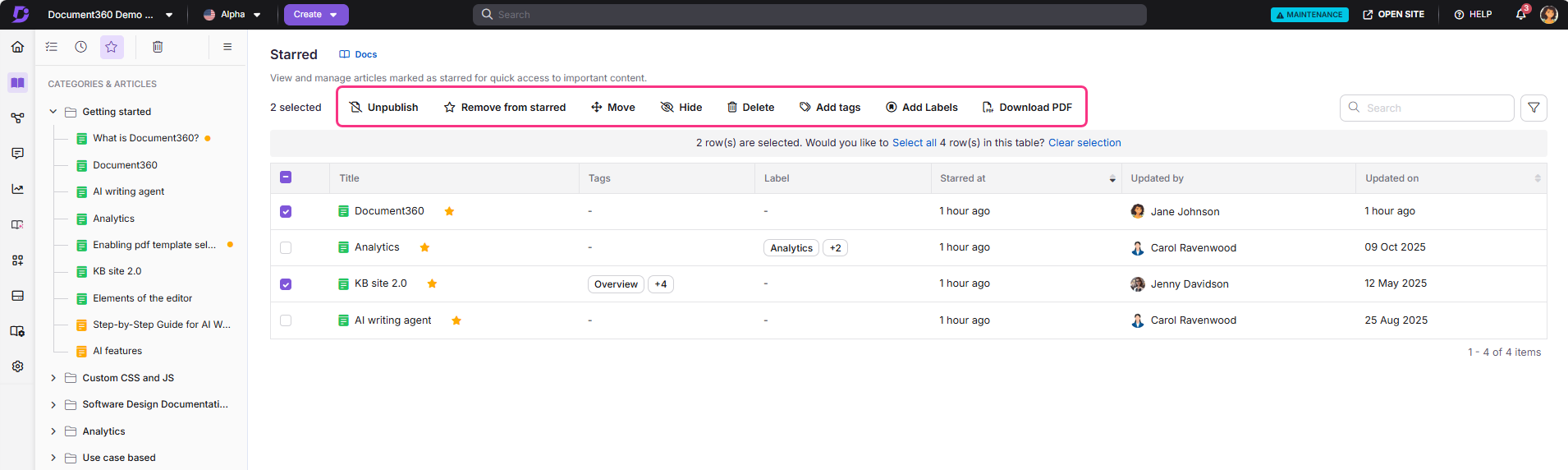Screen dimensions: 1568x470
Task: Unstar the KB site 2.0 star
Action: point(432,283)
